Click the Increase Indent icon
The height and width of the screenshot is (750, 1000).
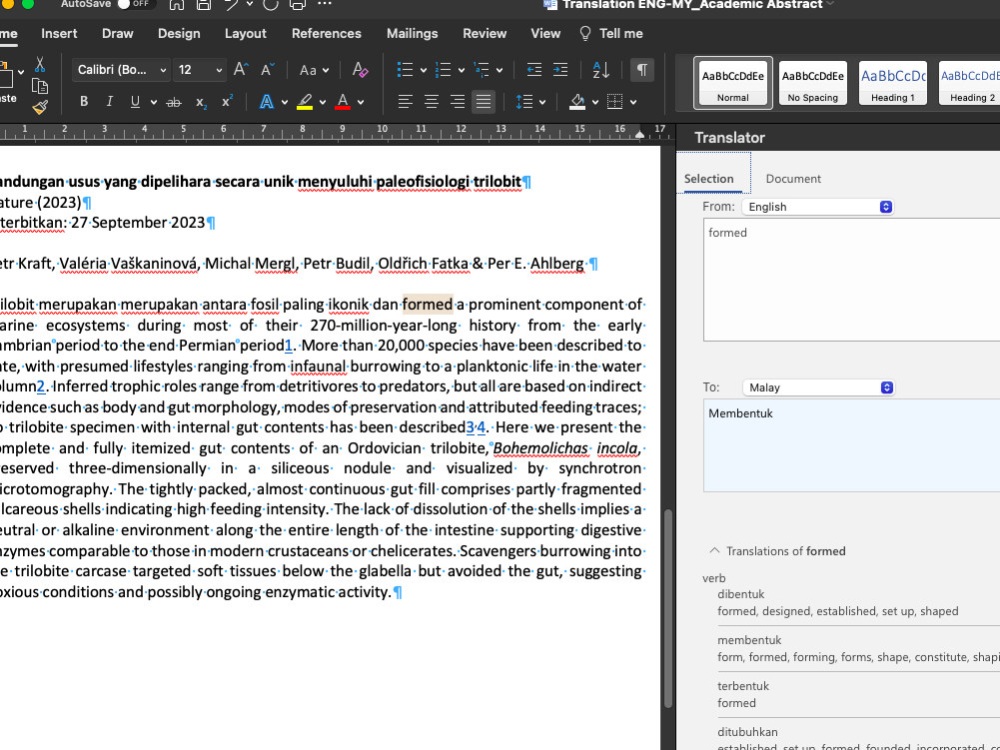(x=561, y=70)
